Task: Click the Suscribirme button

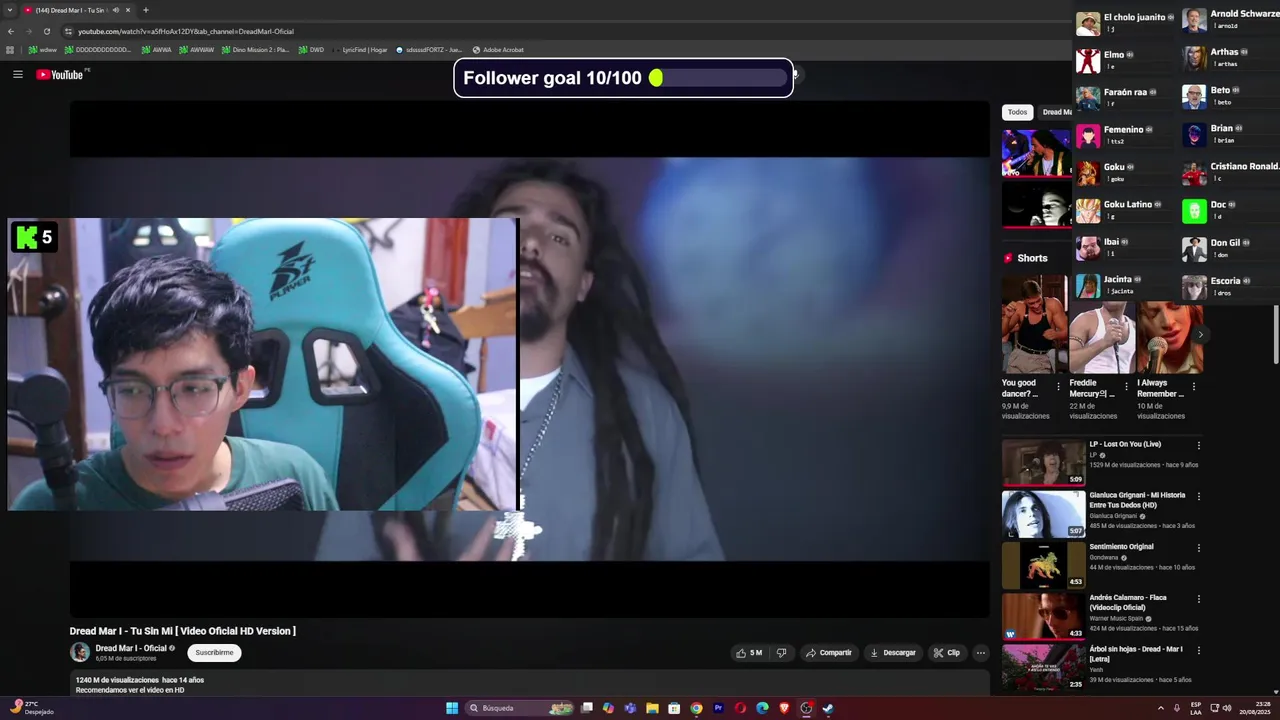Action: click(x=214, y=653)
